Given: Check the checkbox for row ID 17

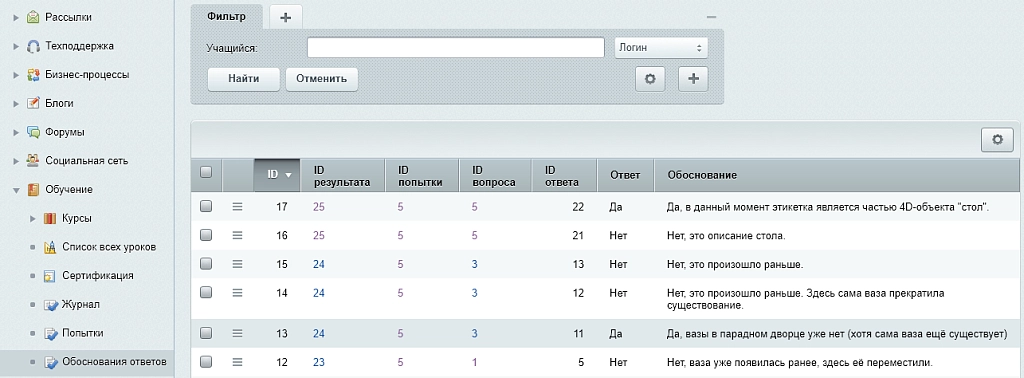Looking at the screenshot, I should (206, 206).
